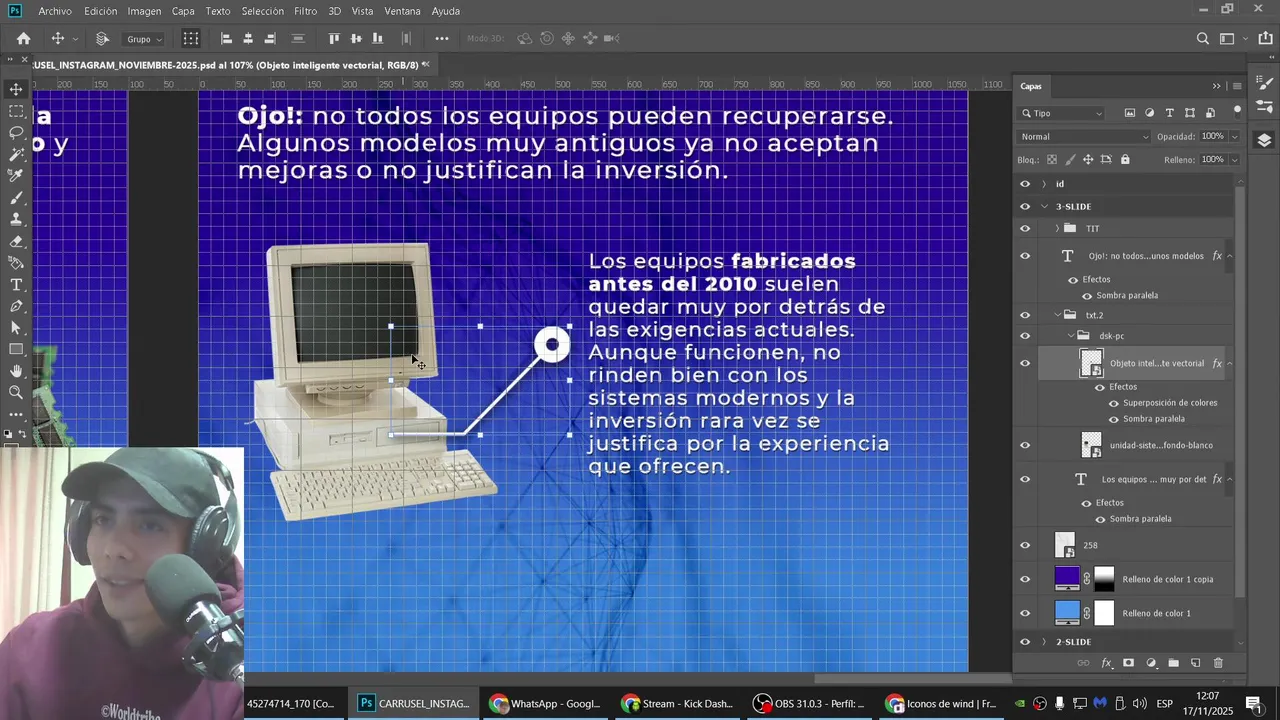Select the Magic Wand tool
This screenshot has width=1280, height=720.
(x=16, y=154)
